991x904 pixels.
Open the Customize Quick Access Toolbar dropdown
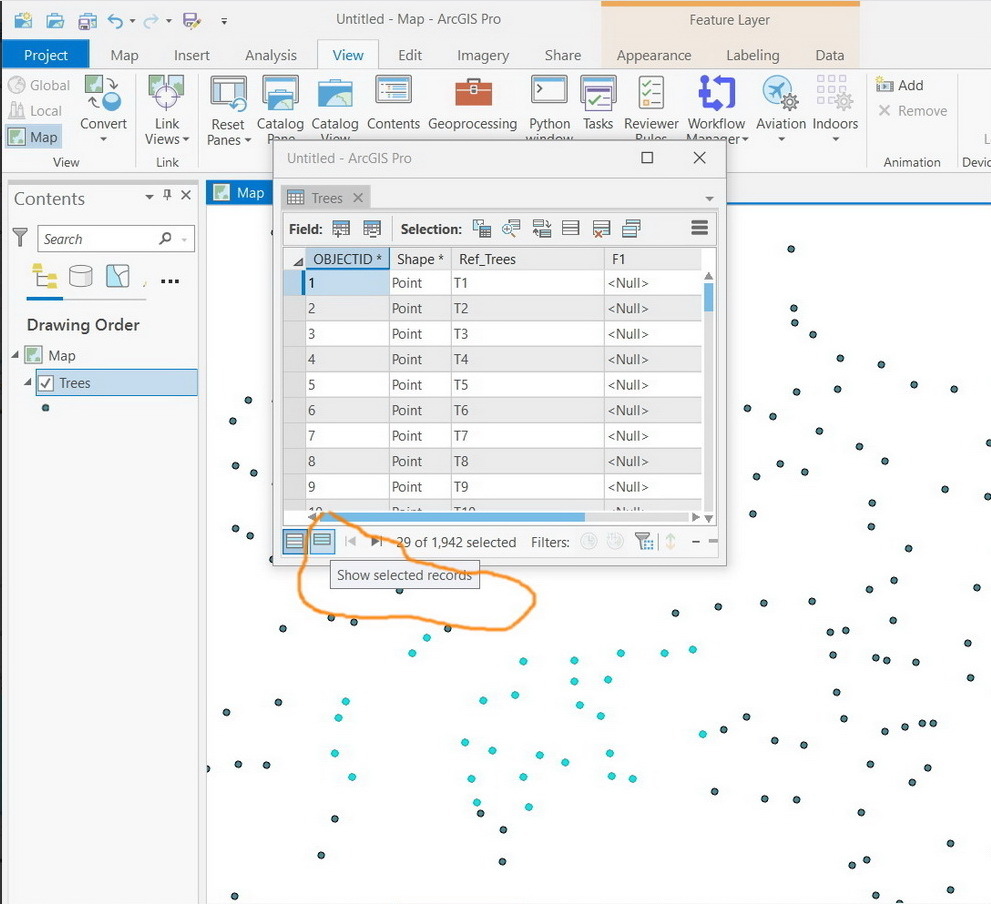[224, 21]
